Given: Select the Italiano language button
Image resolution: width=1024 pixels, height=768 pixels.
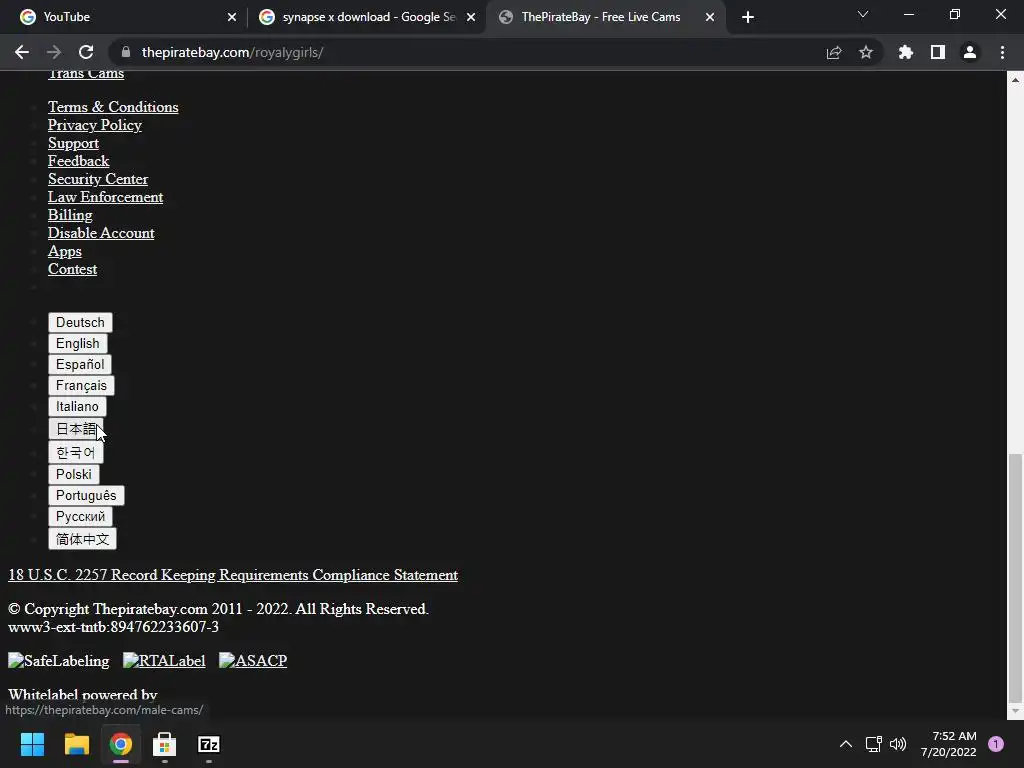Looking at the screenshot, I should (x=77, y=406).
